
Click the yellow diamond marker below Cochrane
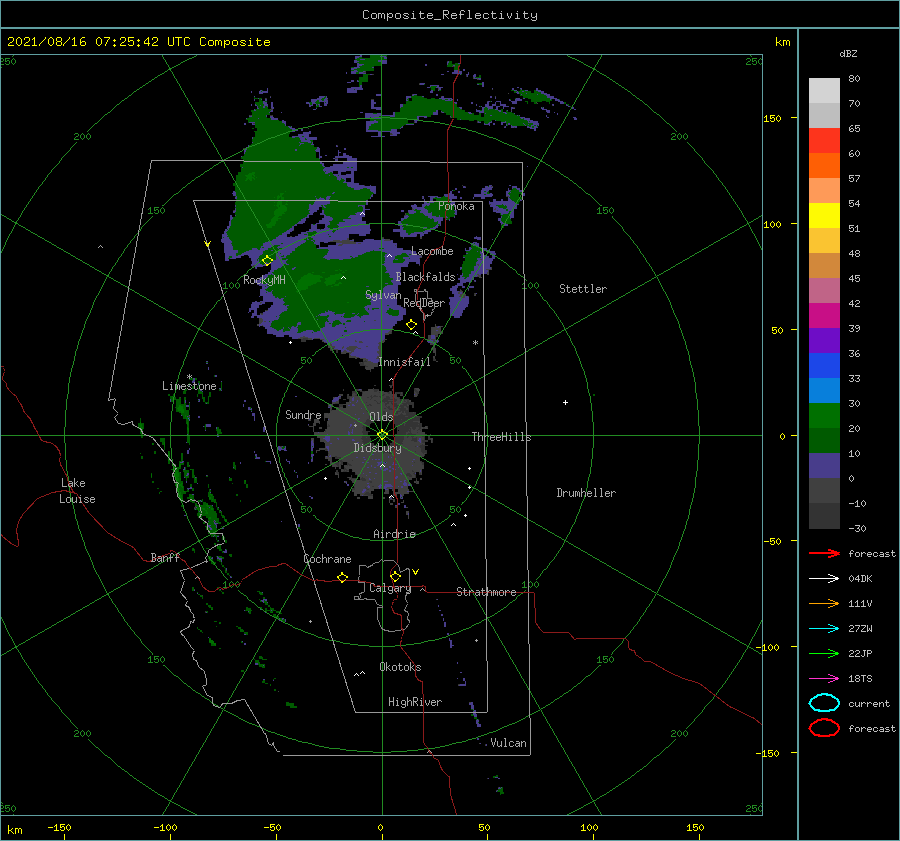pos(343,578)
